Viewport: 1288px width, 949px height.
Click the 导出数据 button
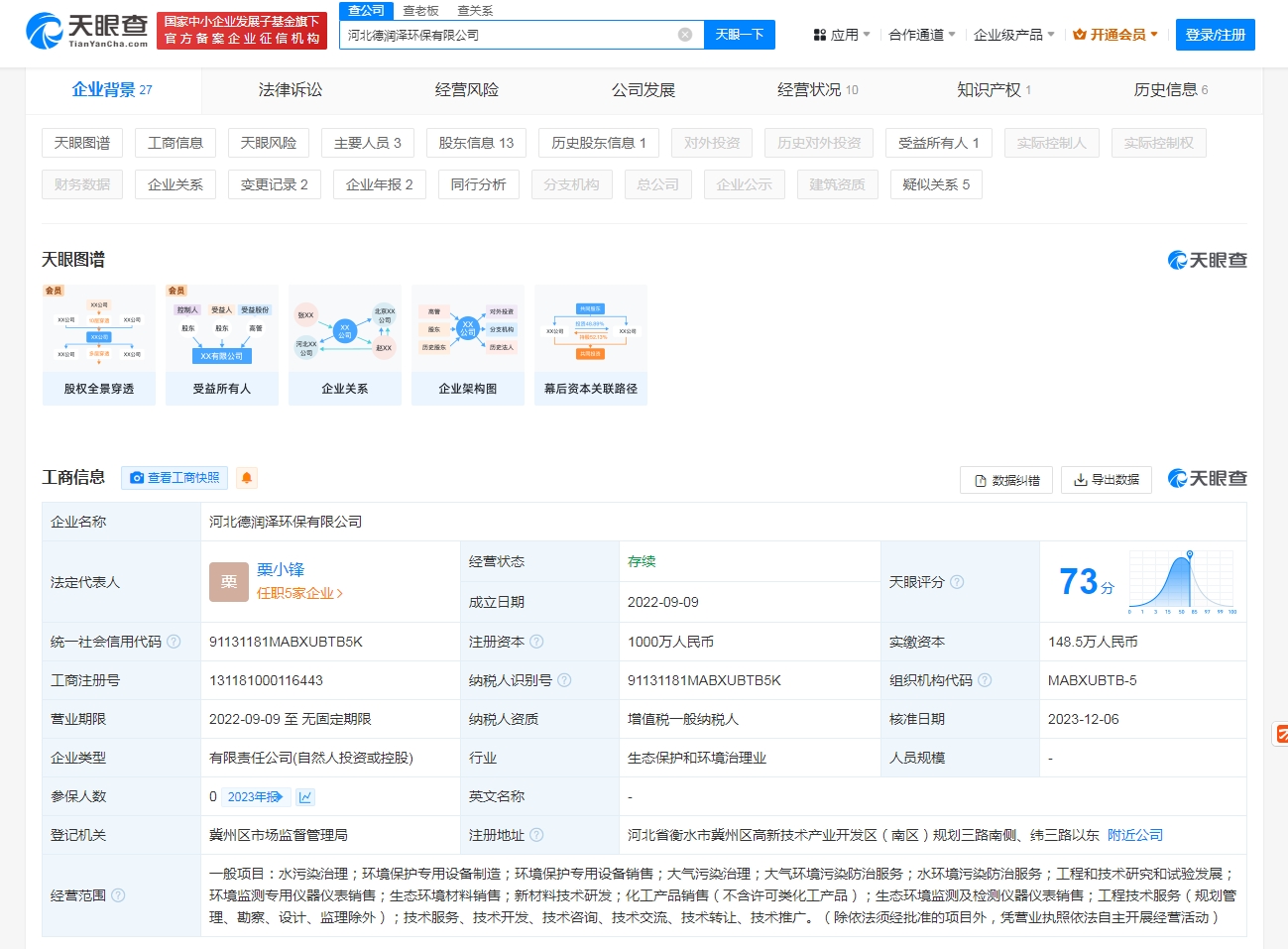click(1107, 480)
